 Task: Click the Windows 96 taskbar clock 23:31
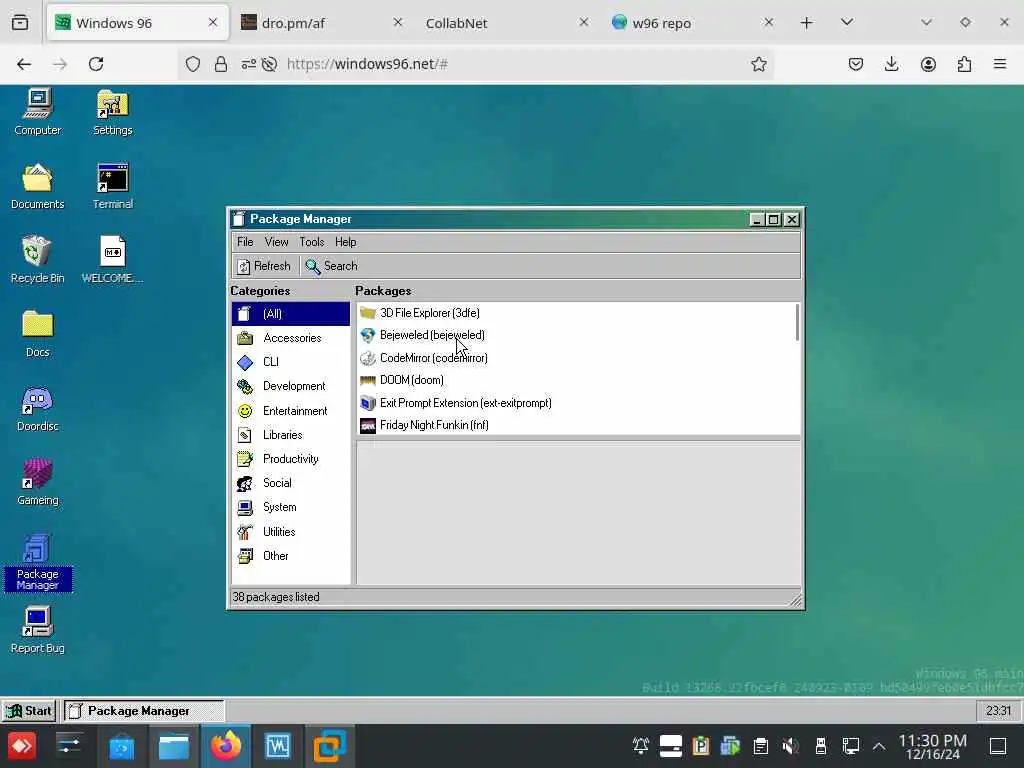998,711
